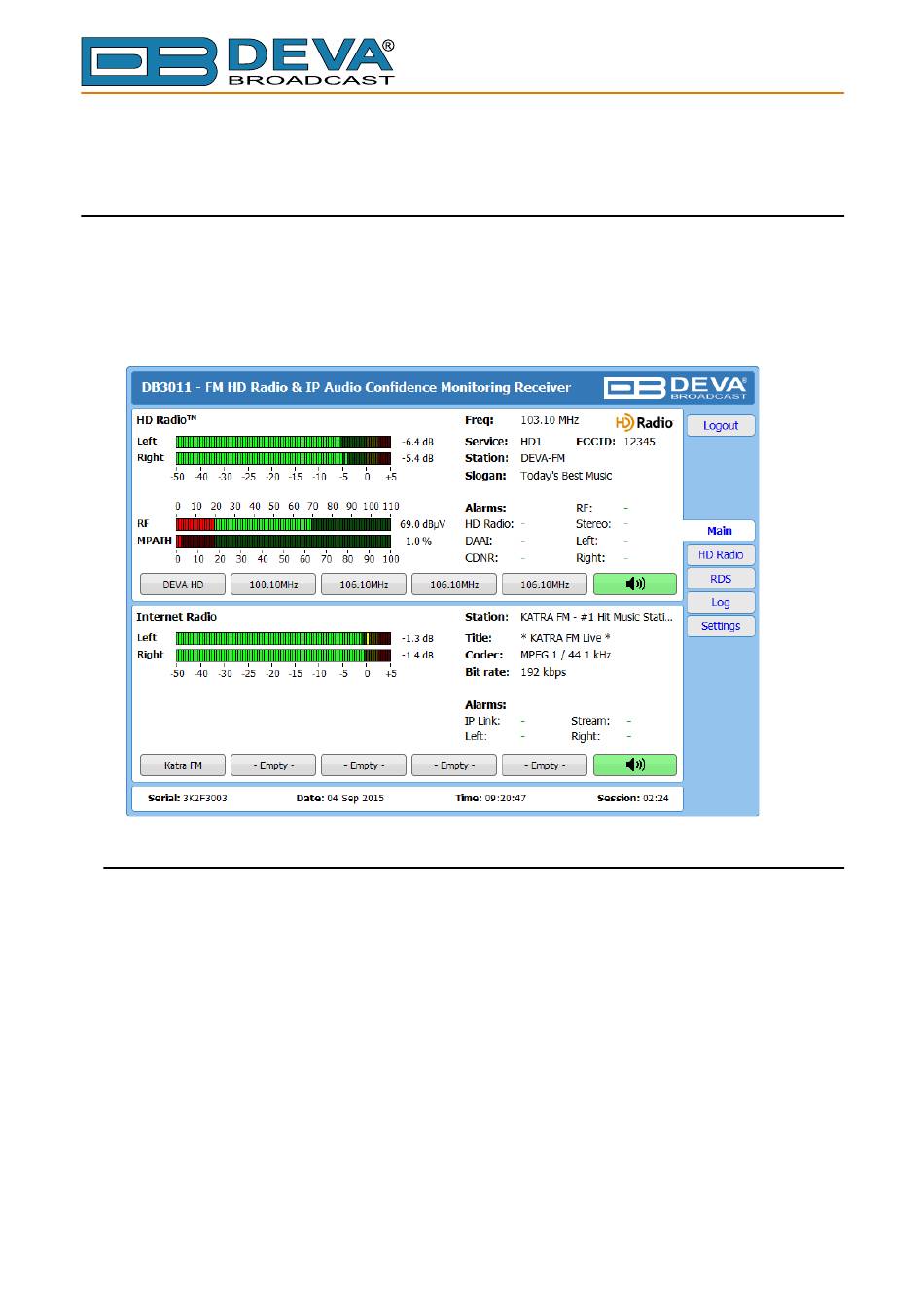Screen dimensions: 924x1316
Task: Click the "Stereo:" alarm label
Action: pos(593,524)
